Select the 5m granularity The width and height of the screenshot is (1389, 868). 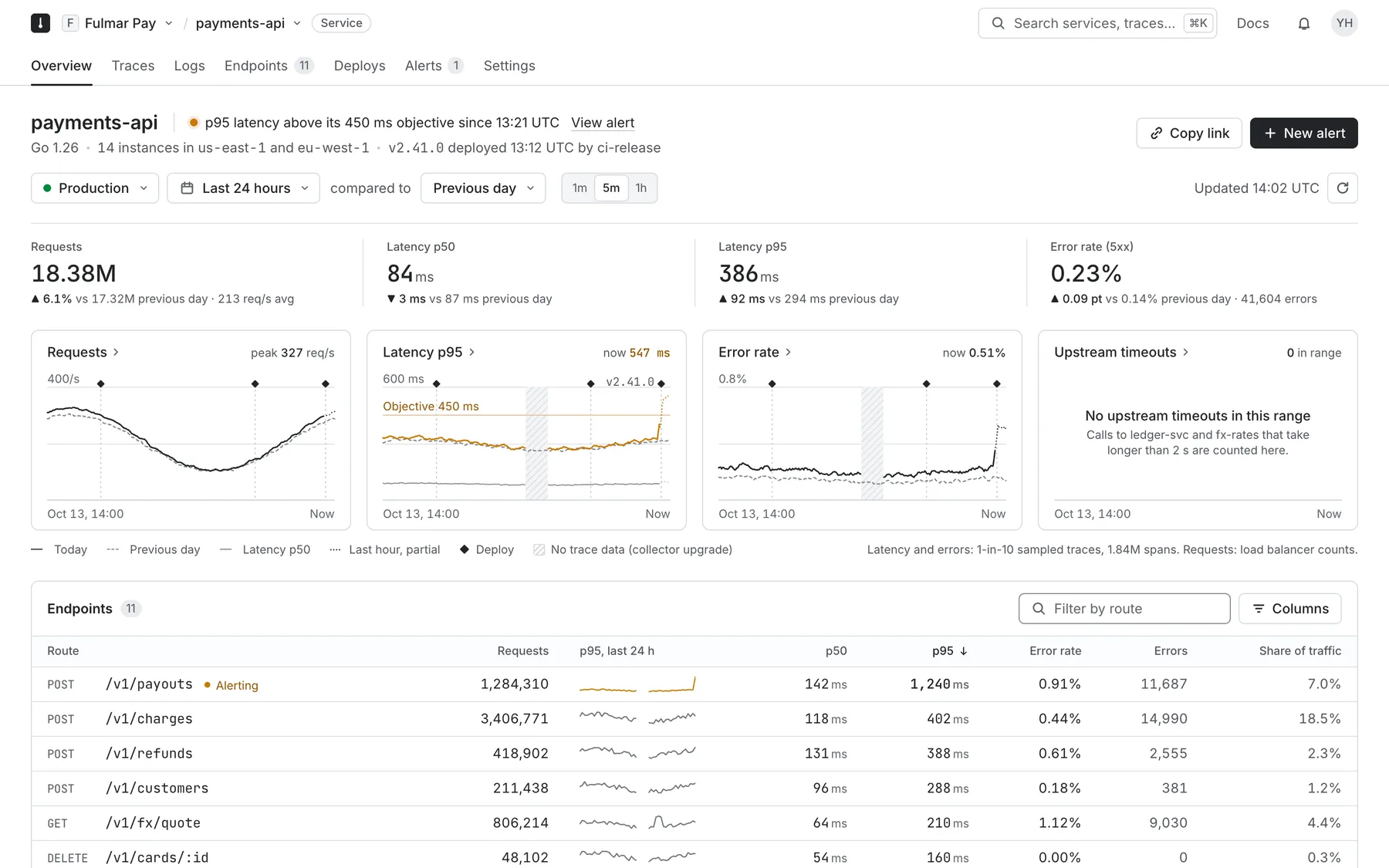click(611, 188)
